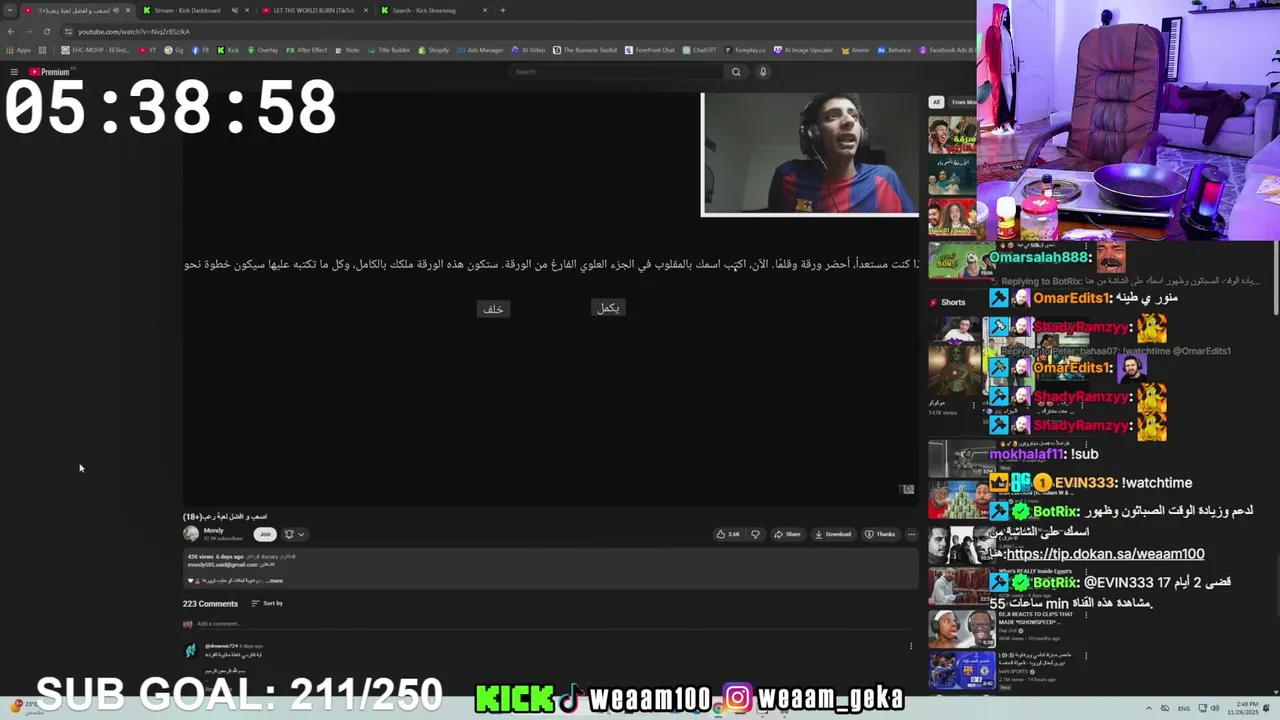Open the notification bell dropdown
Viewport: 1280px width, 720px height.
coord(294,534)
